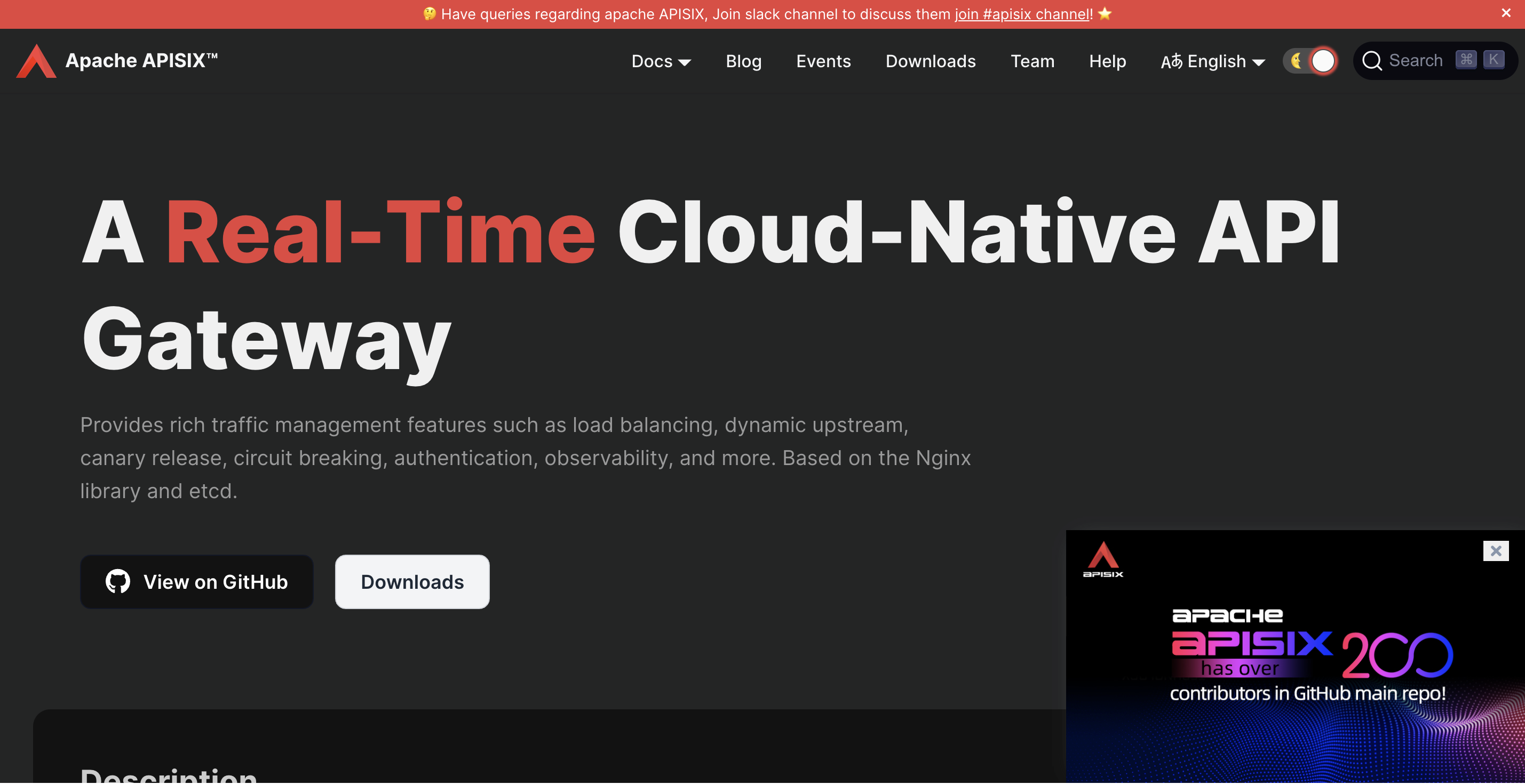Image resolution: width=1525 pixels, height=784 pixels.
Task: Toggle dark mode switch
Action: coord(1323,61)
